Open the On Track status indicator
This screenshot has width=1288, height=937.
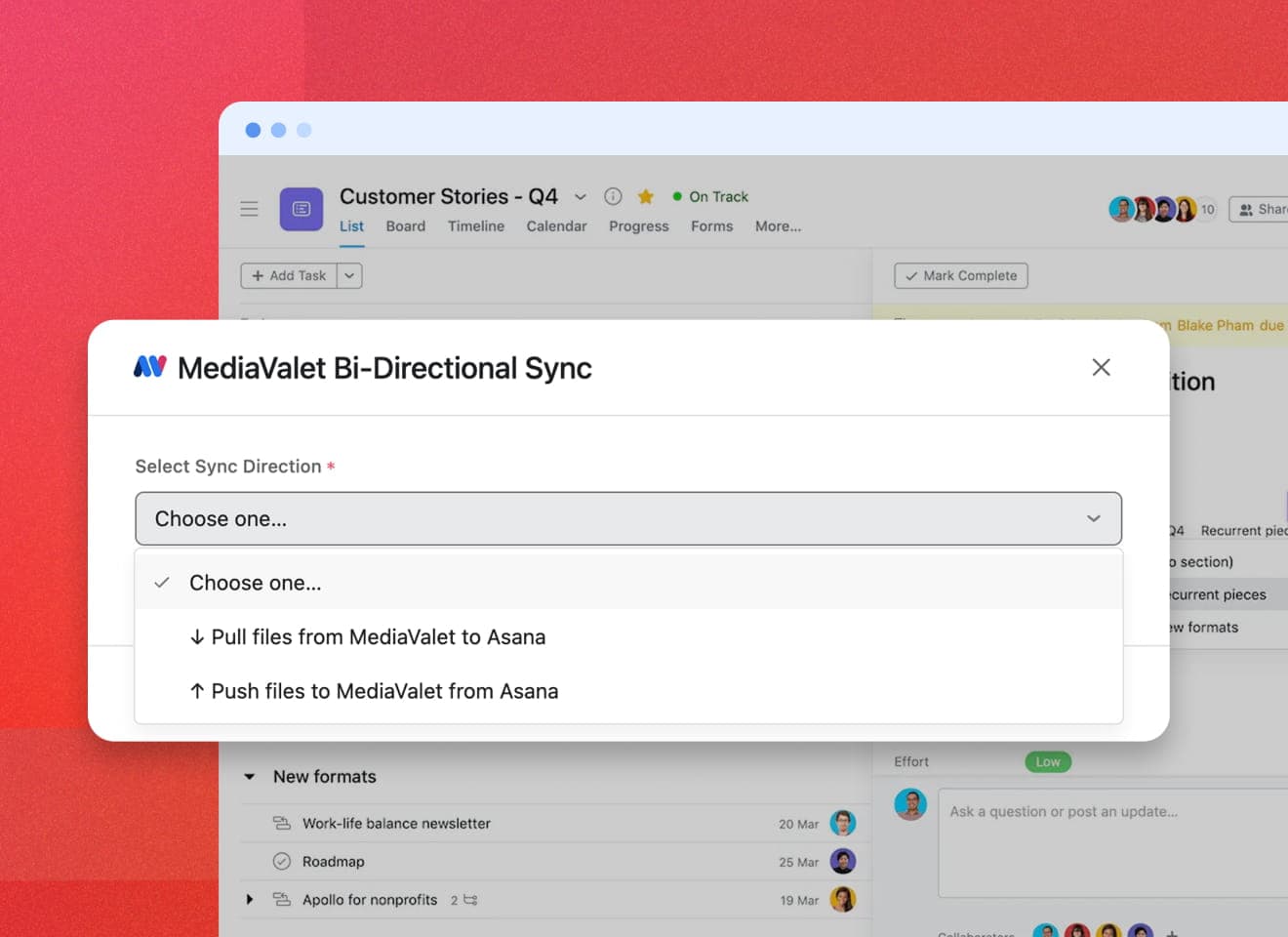coord(710,197)
